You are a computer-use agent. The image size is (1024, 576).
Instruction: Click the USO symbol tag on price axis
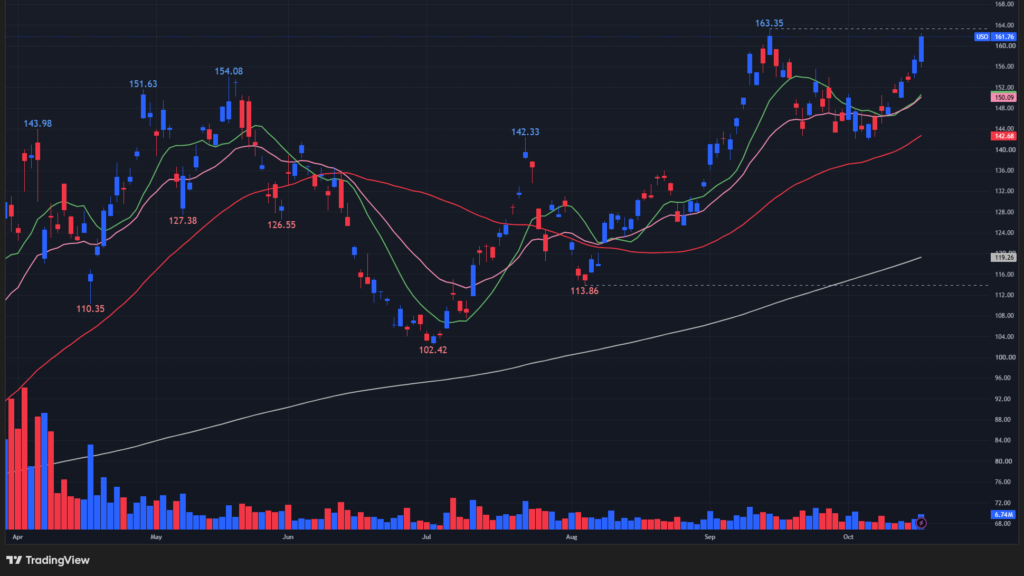click(x=982, y=37)
